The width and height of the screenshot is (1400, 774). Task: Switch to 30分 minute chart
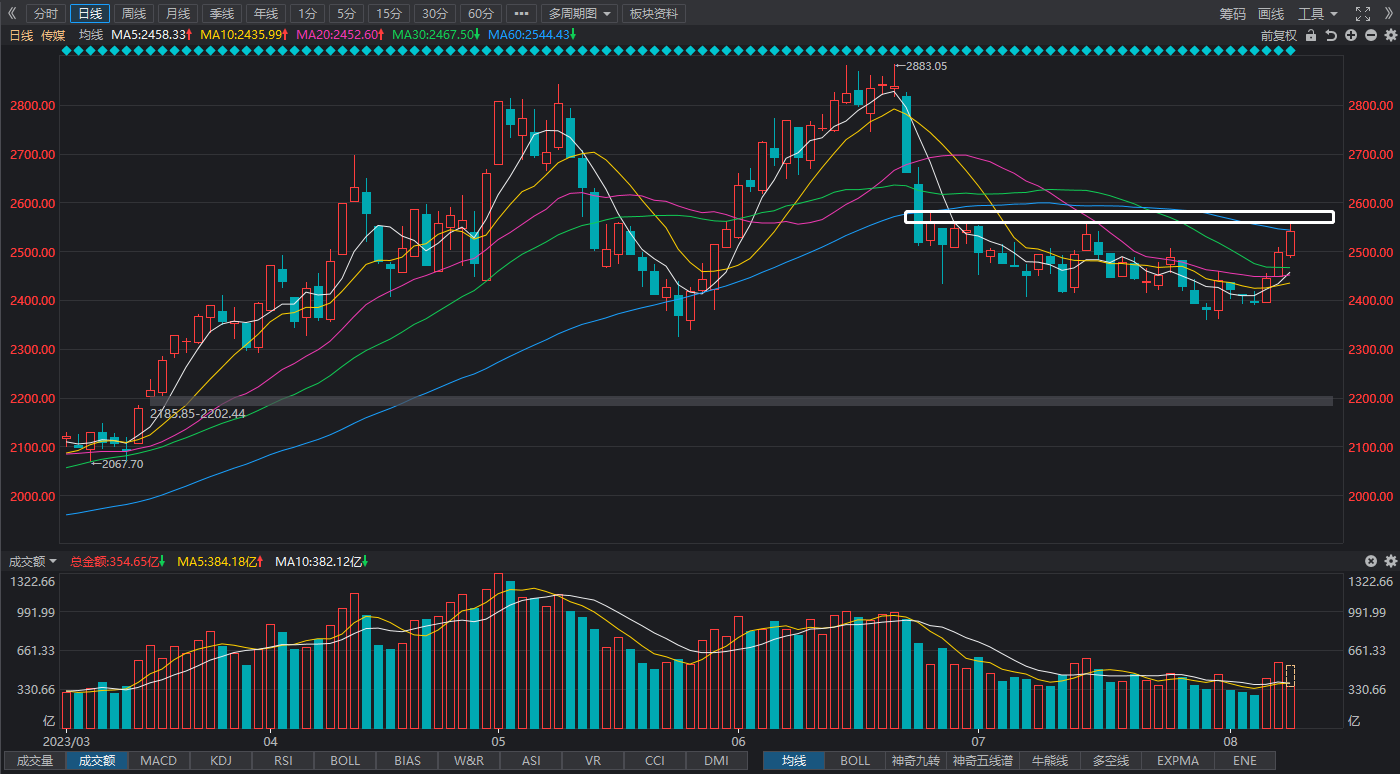[x=434, y=14]
